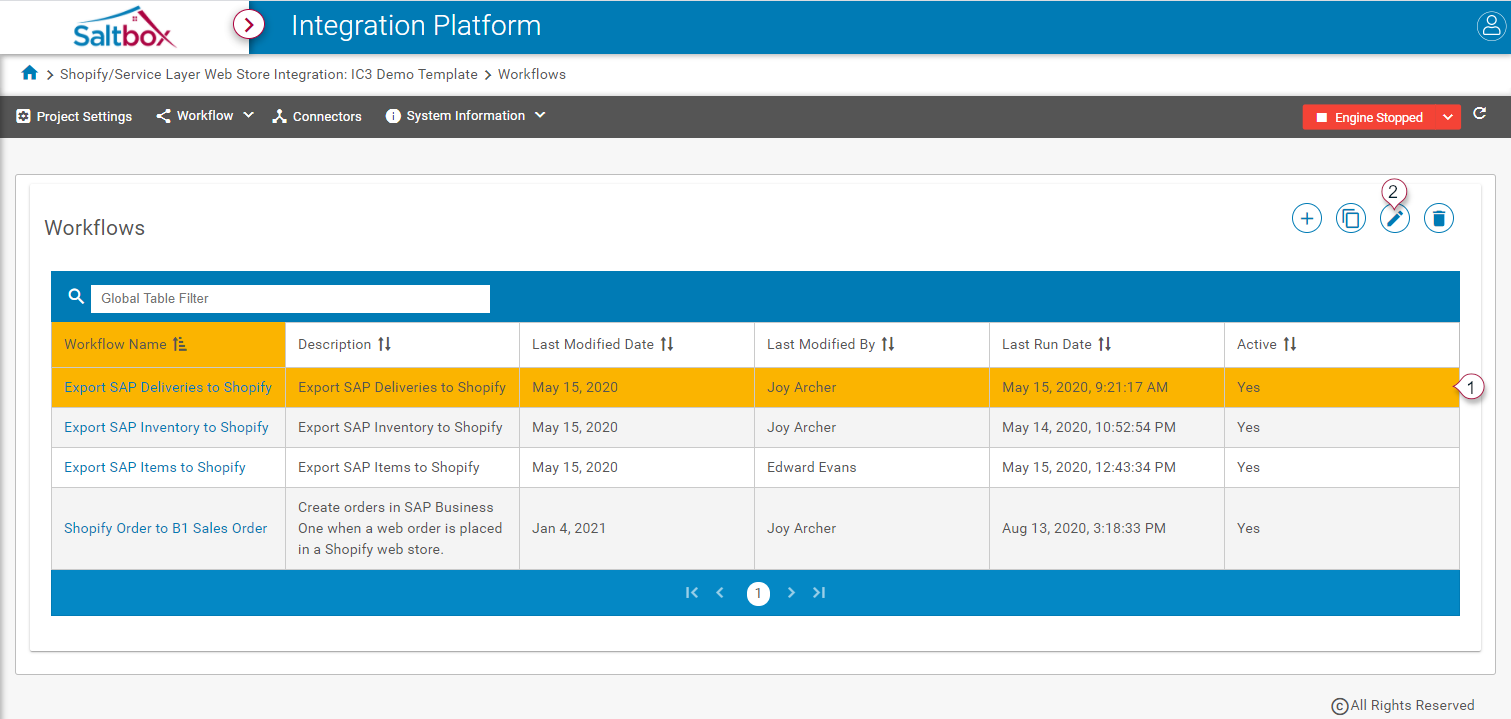Click the Workflow share icon
Screen dimensions: 1511x719
(x=163, y=116)
